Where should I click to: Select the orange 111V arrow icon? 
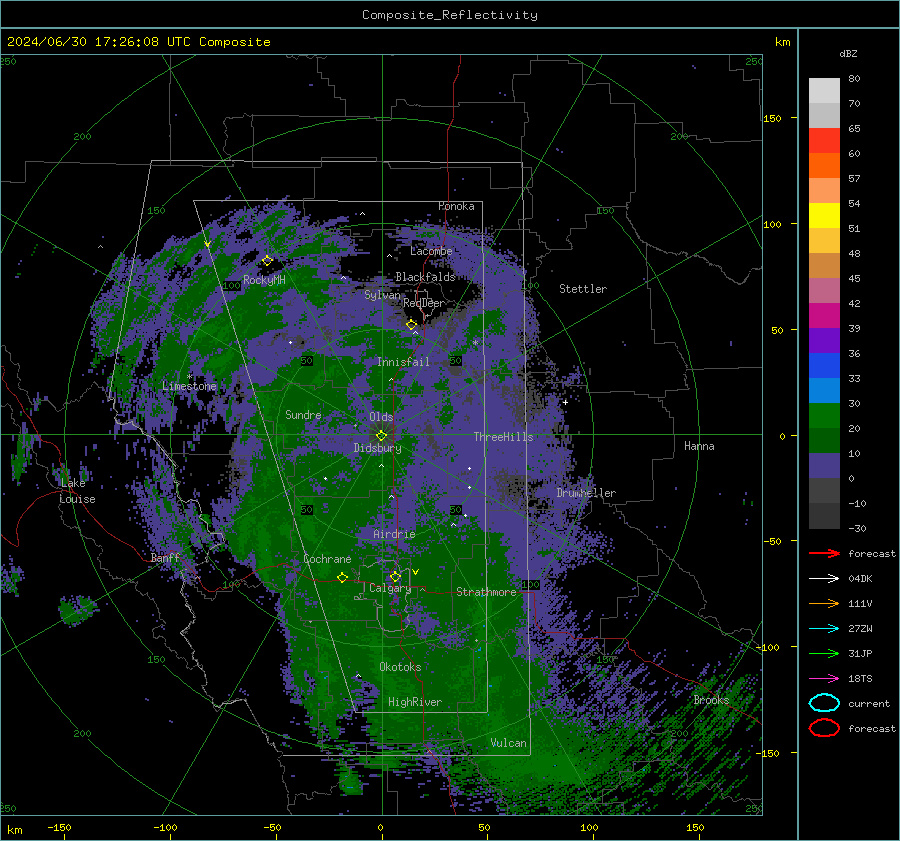coord(824,603)
